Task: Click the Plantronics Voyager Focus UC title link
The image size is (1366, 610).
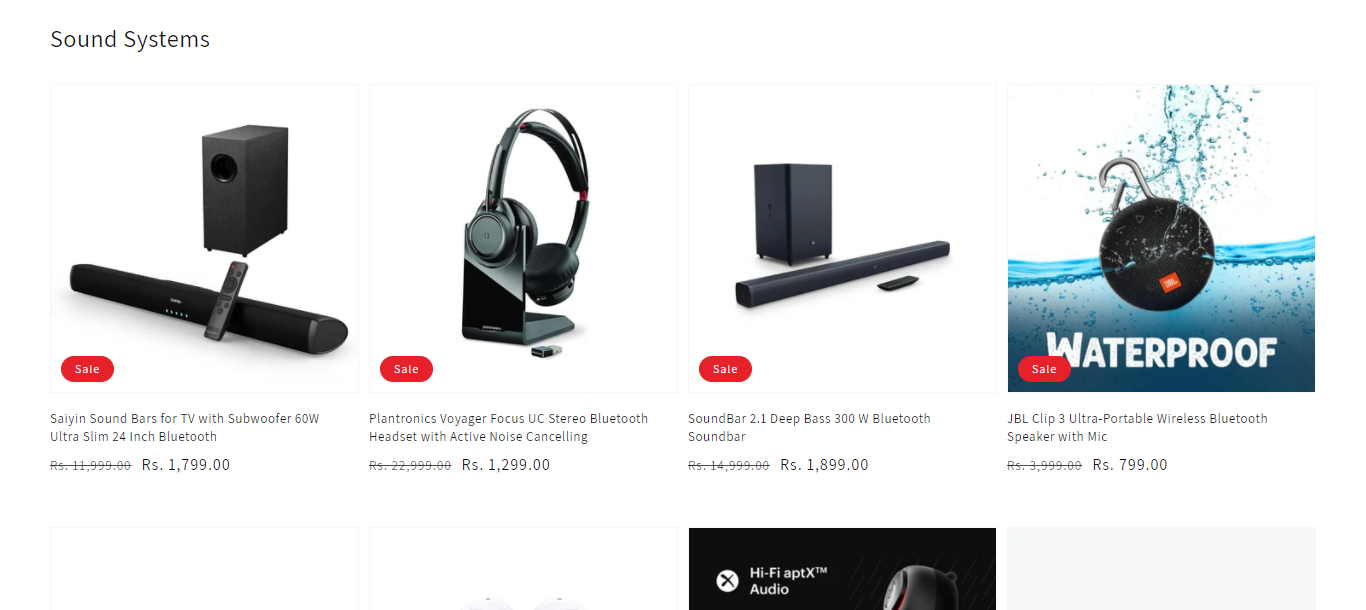Action: (x=509, y=428)
